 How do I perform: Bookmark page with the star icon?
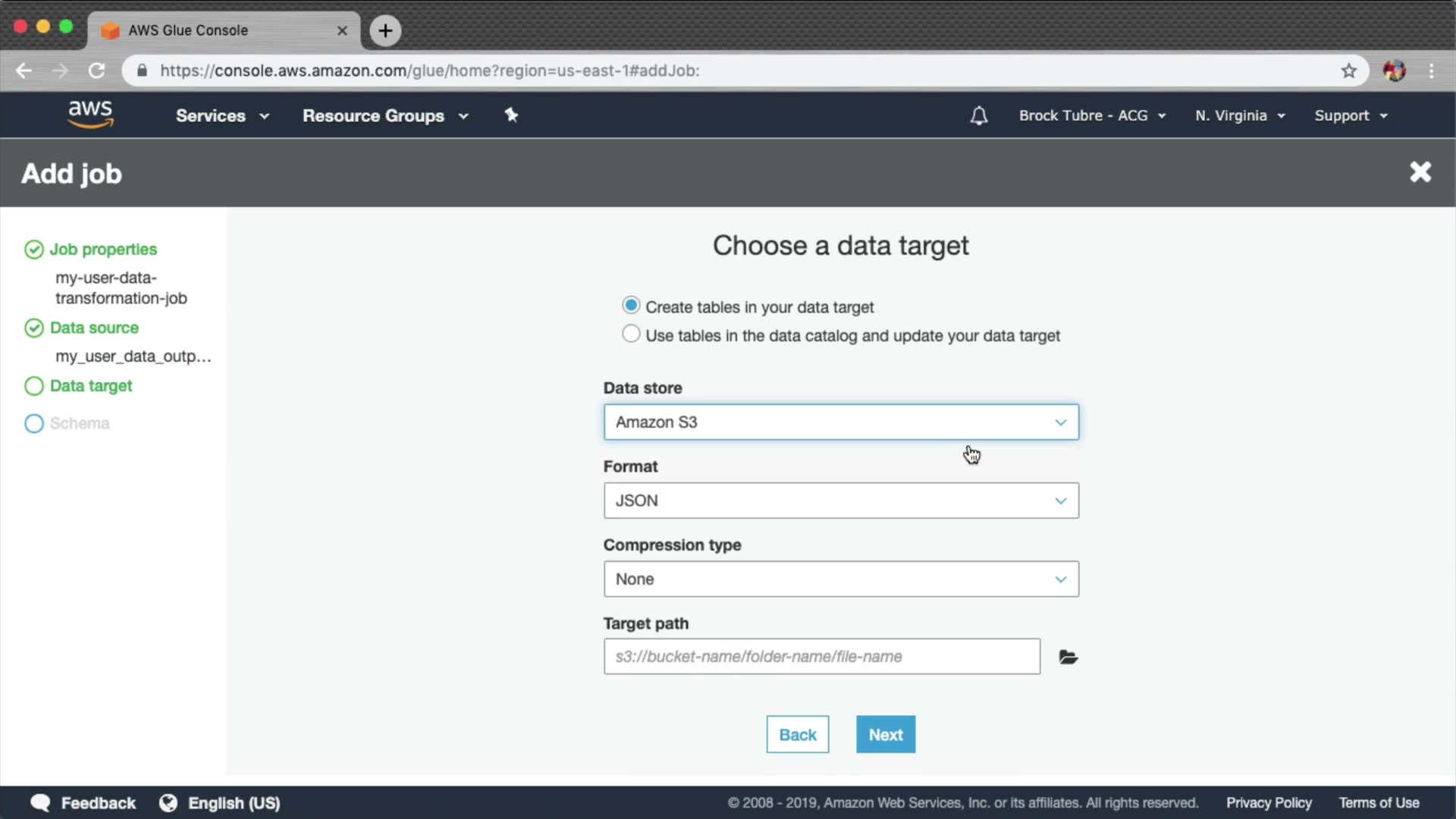(1348, 71)
